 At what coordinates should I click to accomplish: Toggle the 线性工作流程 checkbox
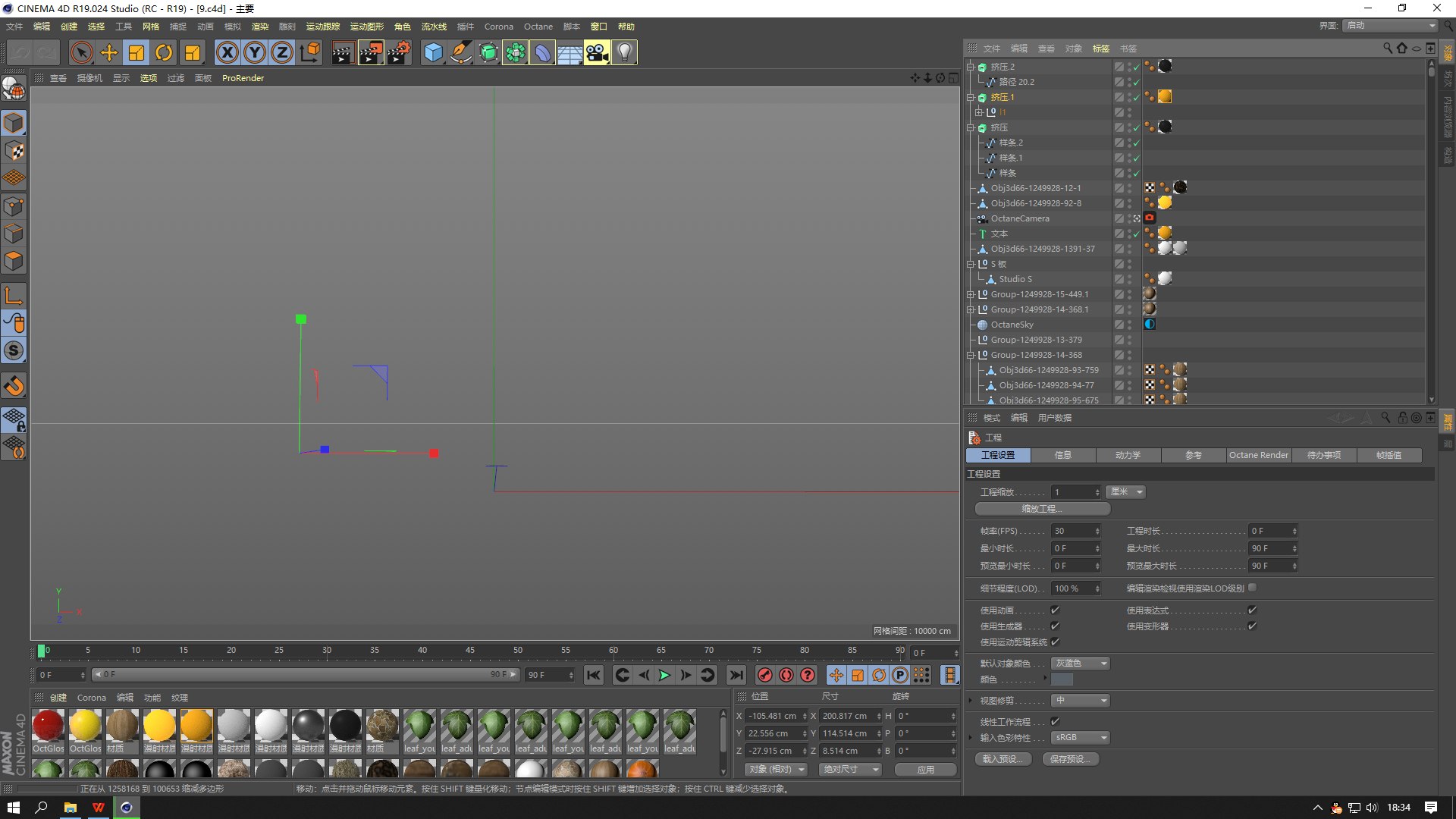pyautogui.click(x=1055, y=721)
